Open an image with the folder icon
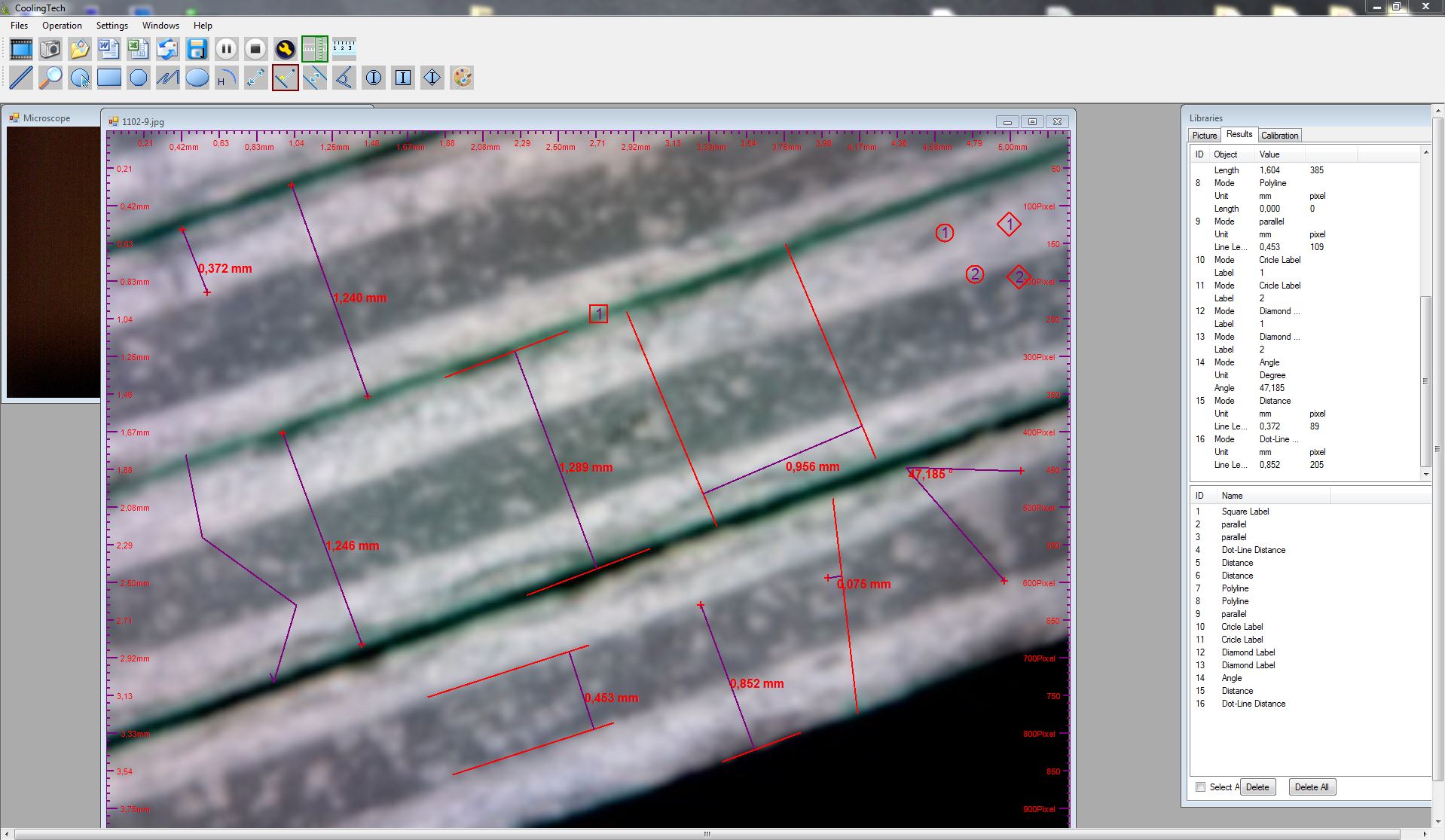 (x=80, y=50)
